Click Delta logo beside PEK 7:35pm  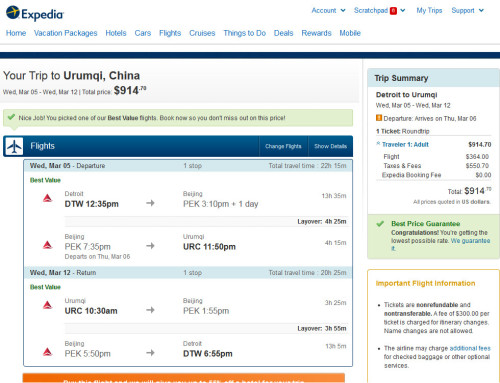(x=48, y=245)
